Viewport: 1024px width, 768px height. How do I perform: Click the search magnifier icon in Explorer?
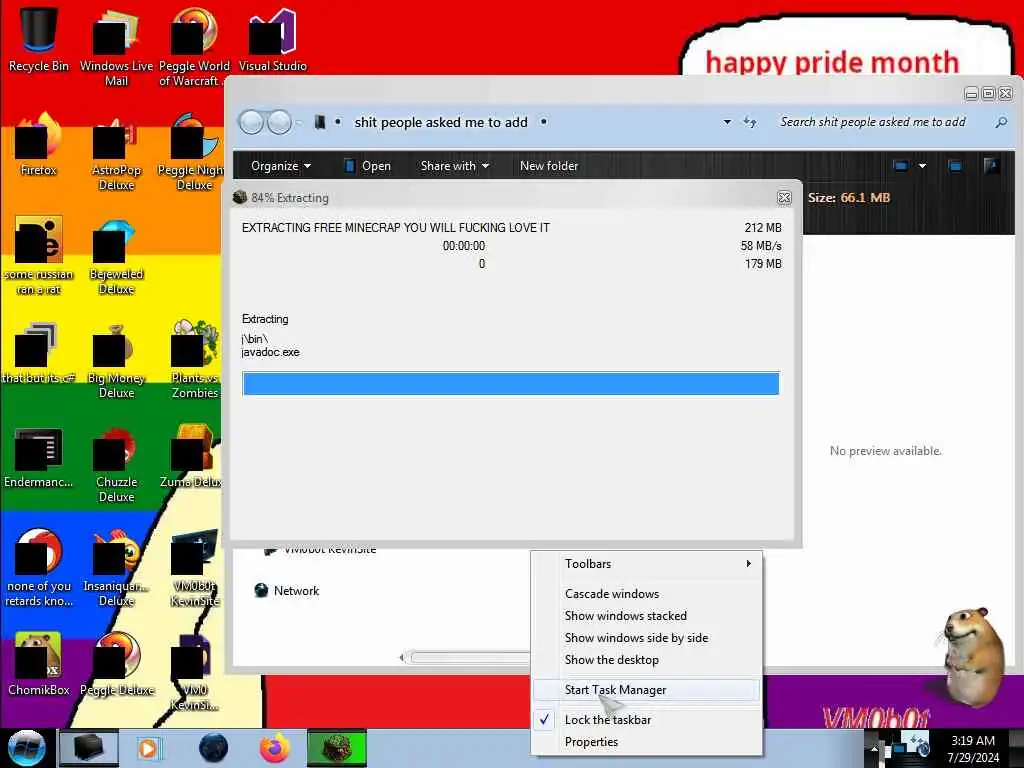1001,122
